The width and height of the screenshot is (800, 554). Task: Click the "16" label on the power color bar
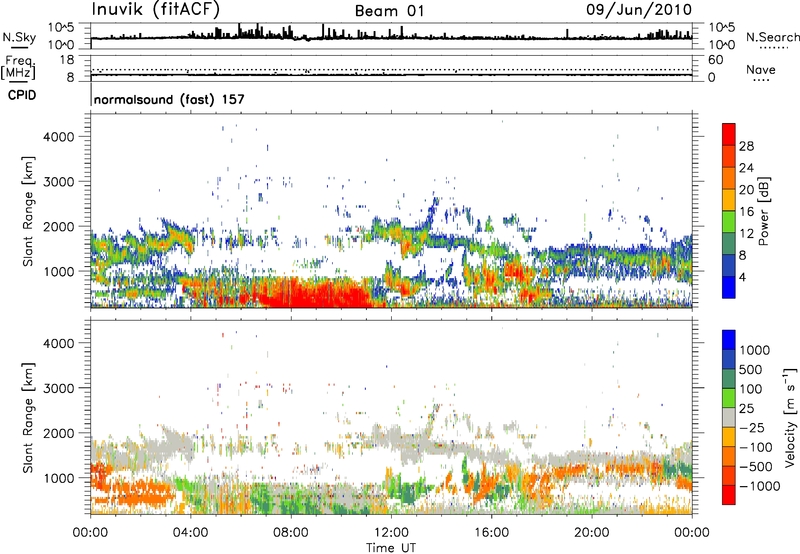pos(746,212)
